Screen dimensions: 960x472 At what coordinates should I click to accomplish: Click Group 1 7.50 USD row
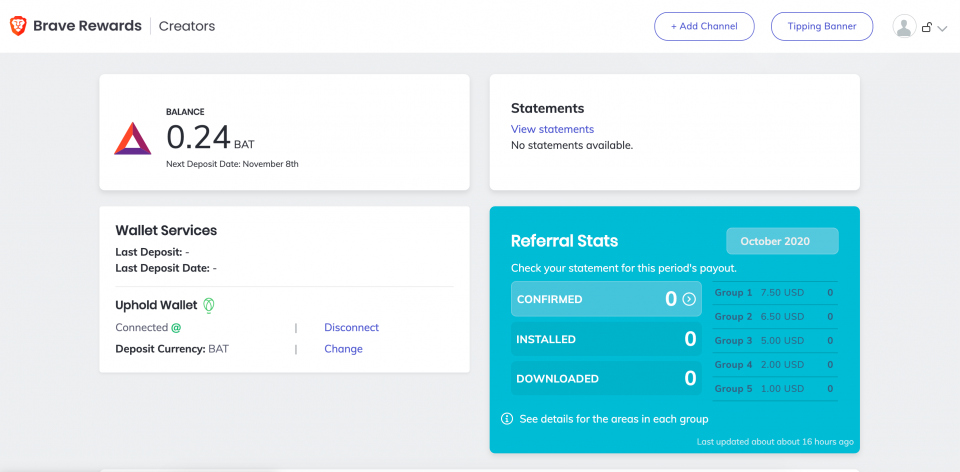[776, 293]
